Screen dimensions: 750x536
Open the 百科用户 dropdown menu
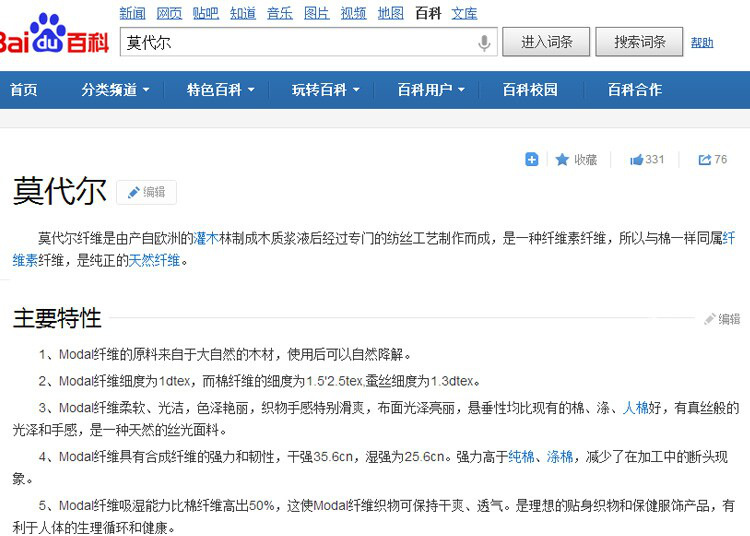tap(431, 90)
